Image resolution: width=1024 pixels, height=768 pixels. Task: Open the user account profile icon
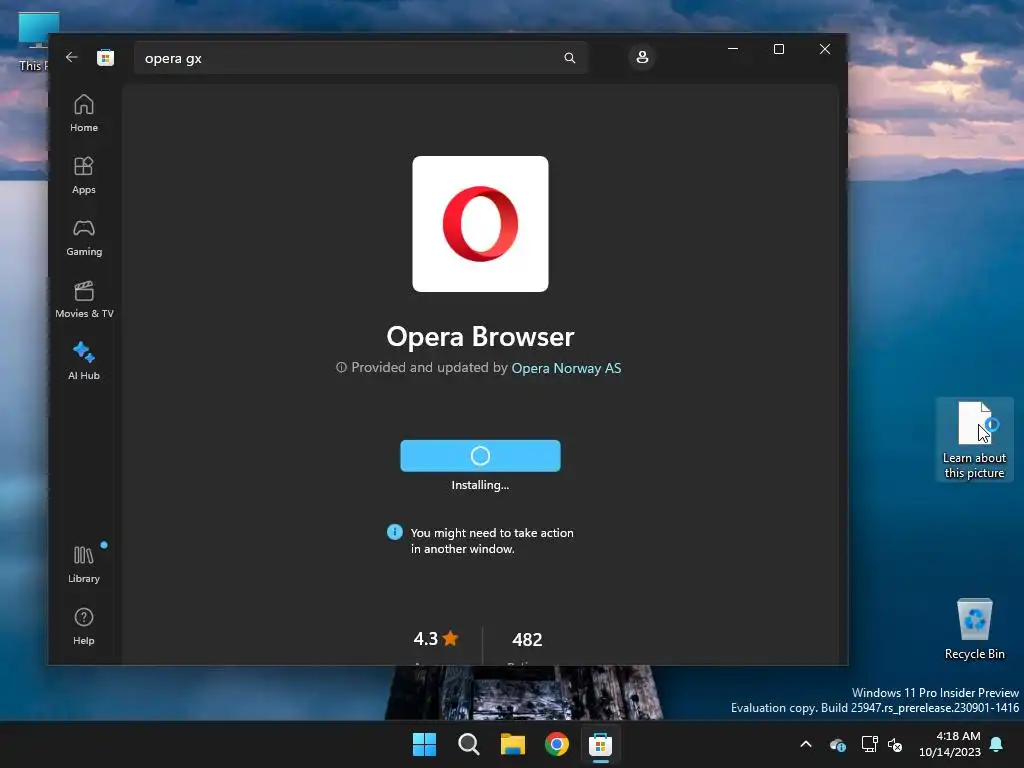pos(642,57)
